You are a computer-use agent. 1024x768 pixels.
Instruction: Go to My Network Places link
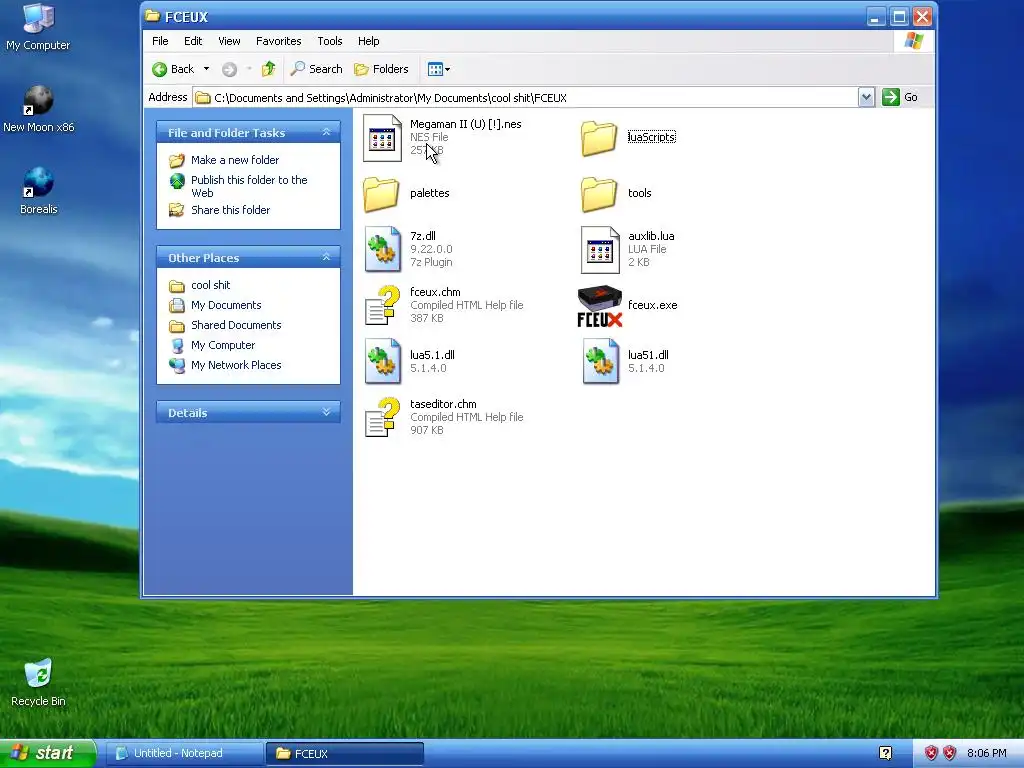click(236, 365)
